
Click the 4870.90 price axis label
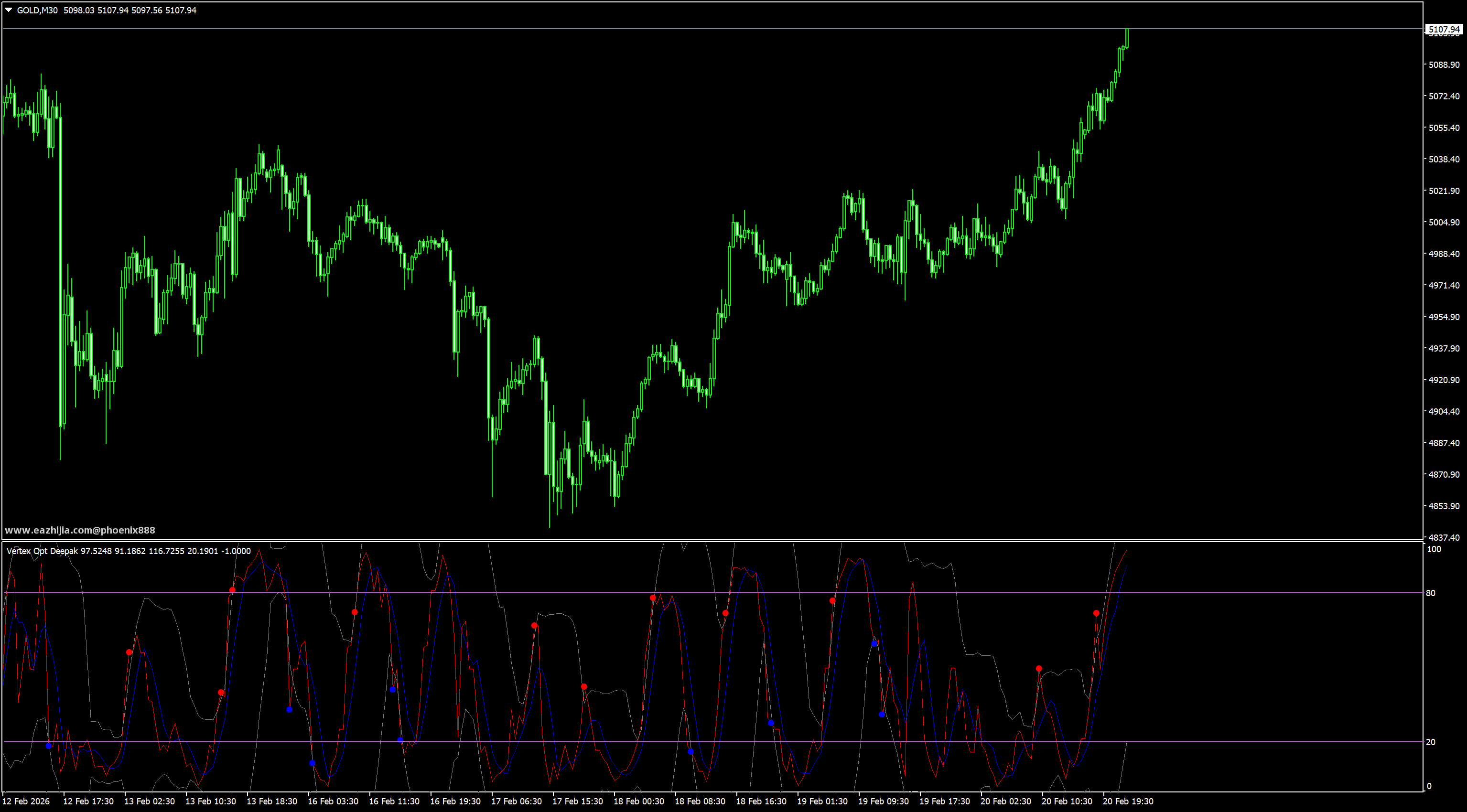(1444, 474)
